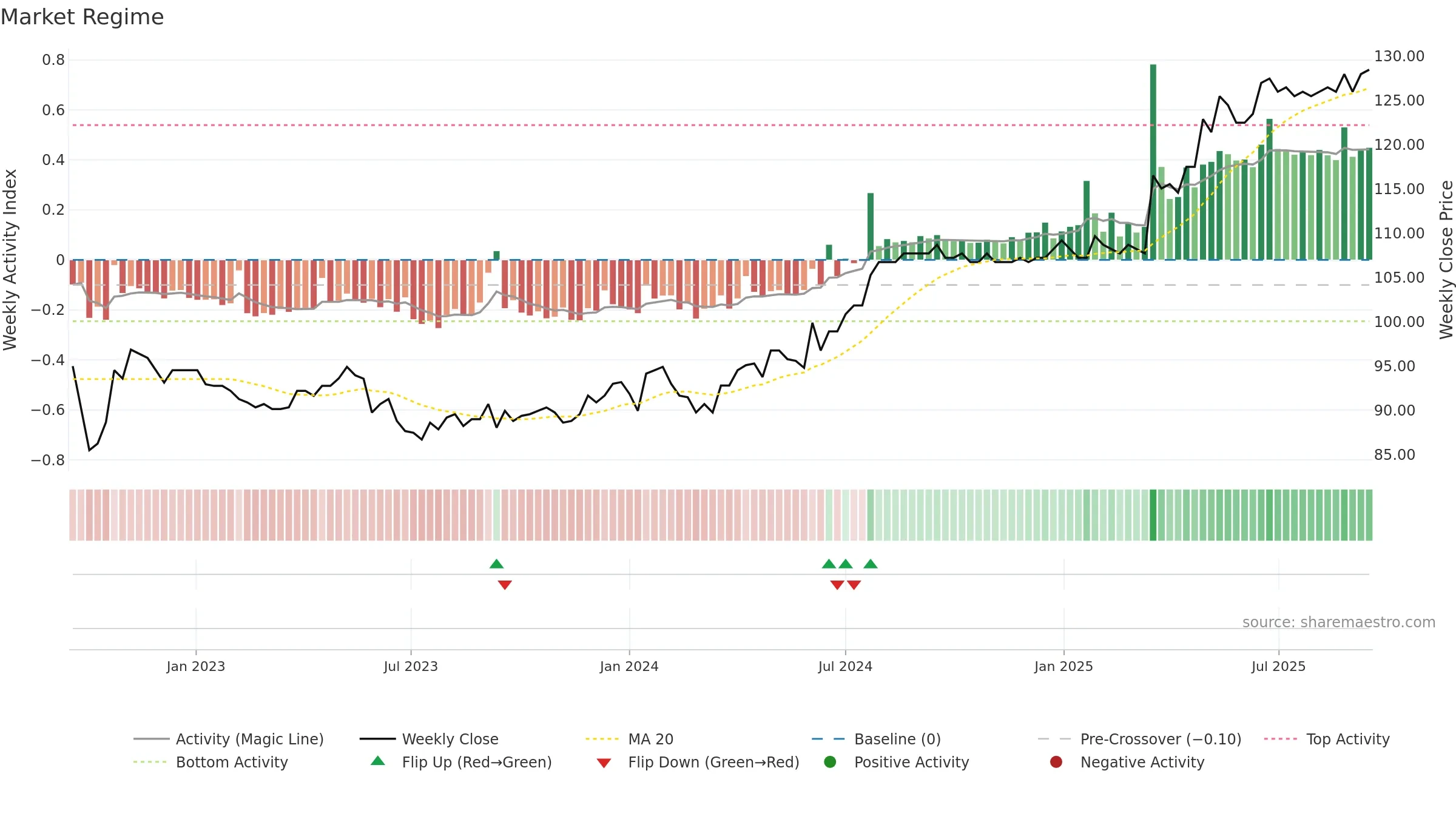
Task: Click the Jan 2024 axis label
Action: click(x=629, y=666)
